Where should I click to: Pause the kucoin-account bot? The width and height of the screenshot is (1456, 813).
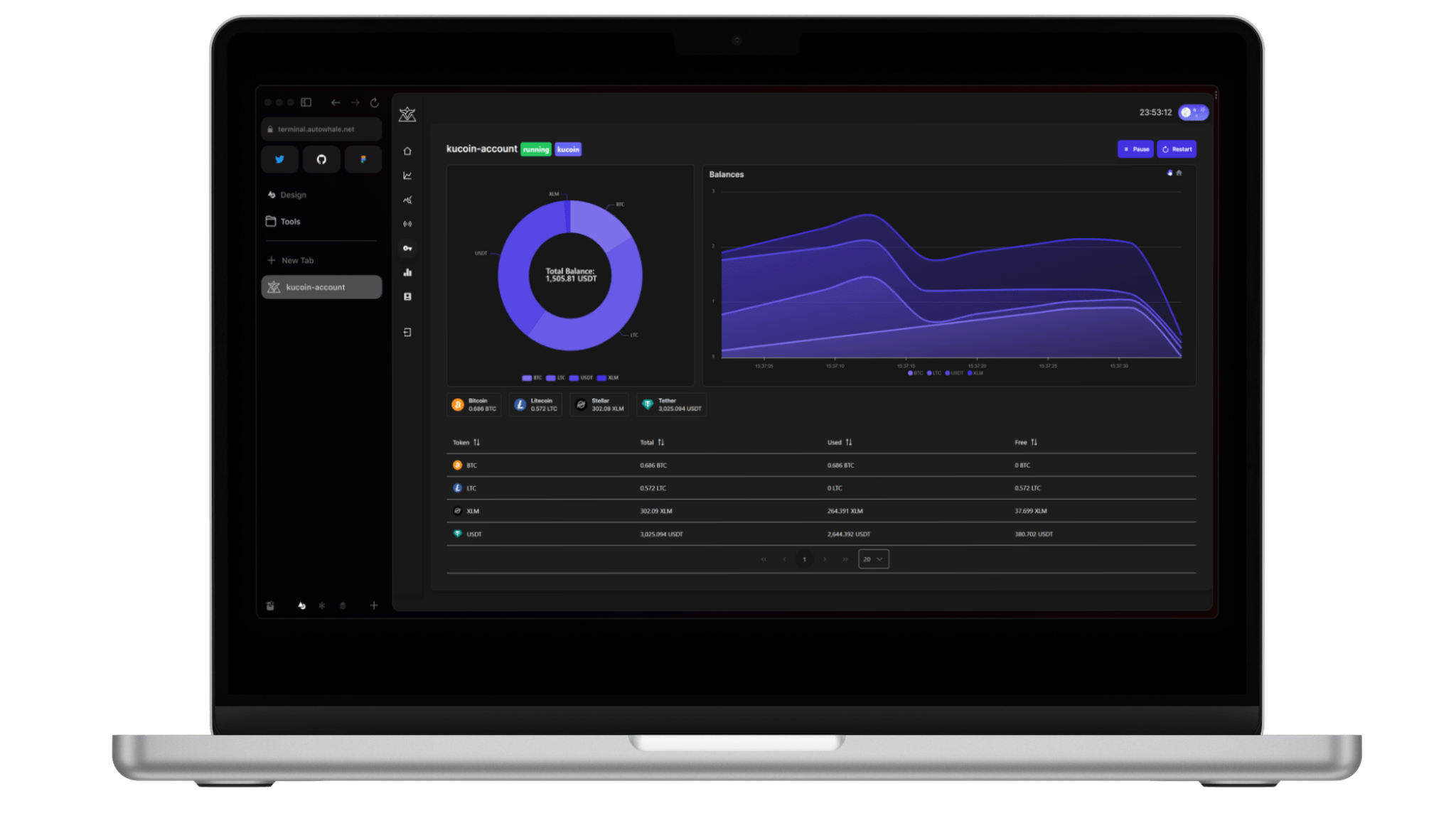1135,149
